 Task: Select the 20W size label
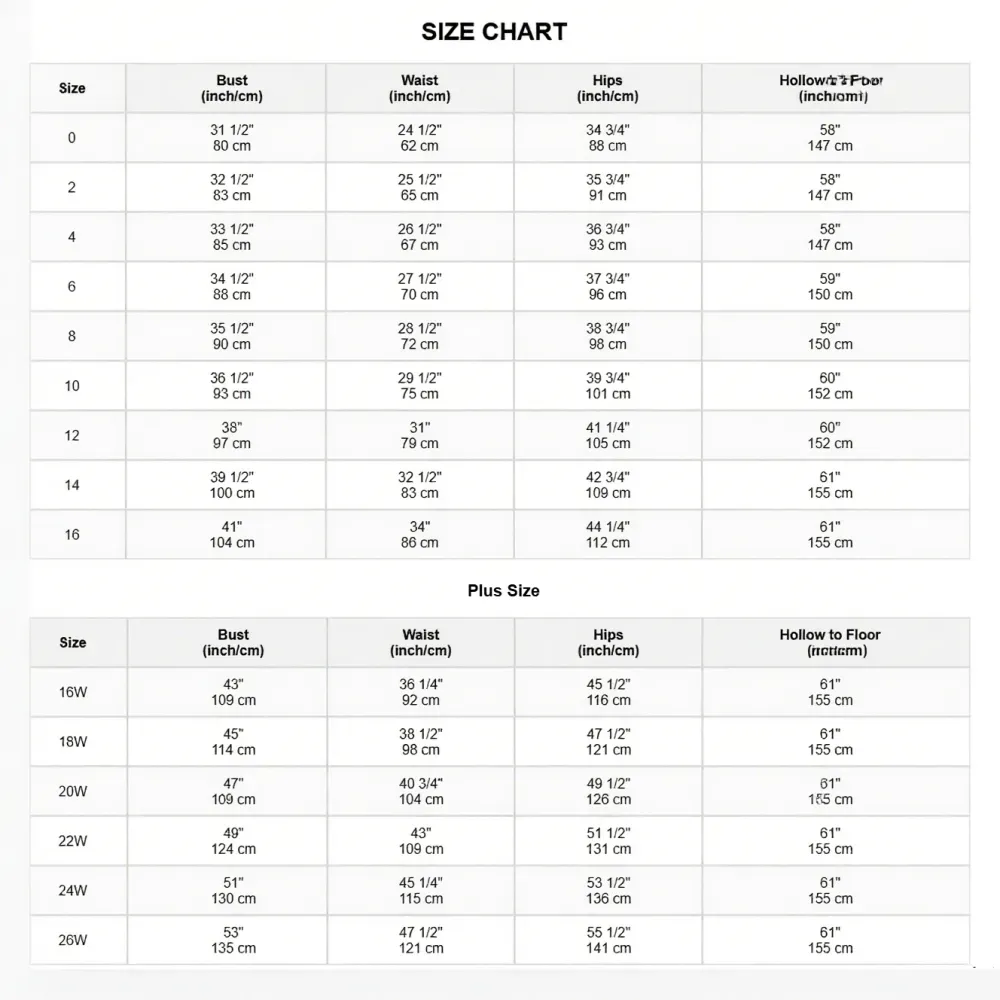pyautogui.click(x=73, y=792)
